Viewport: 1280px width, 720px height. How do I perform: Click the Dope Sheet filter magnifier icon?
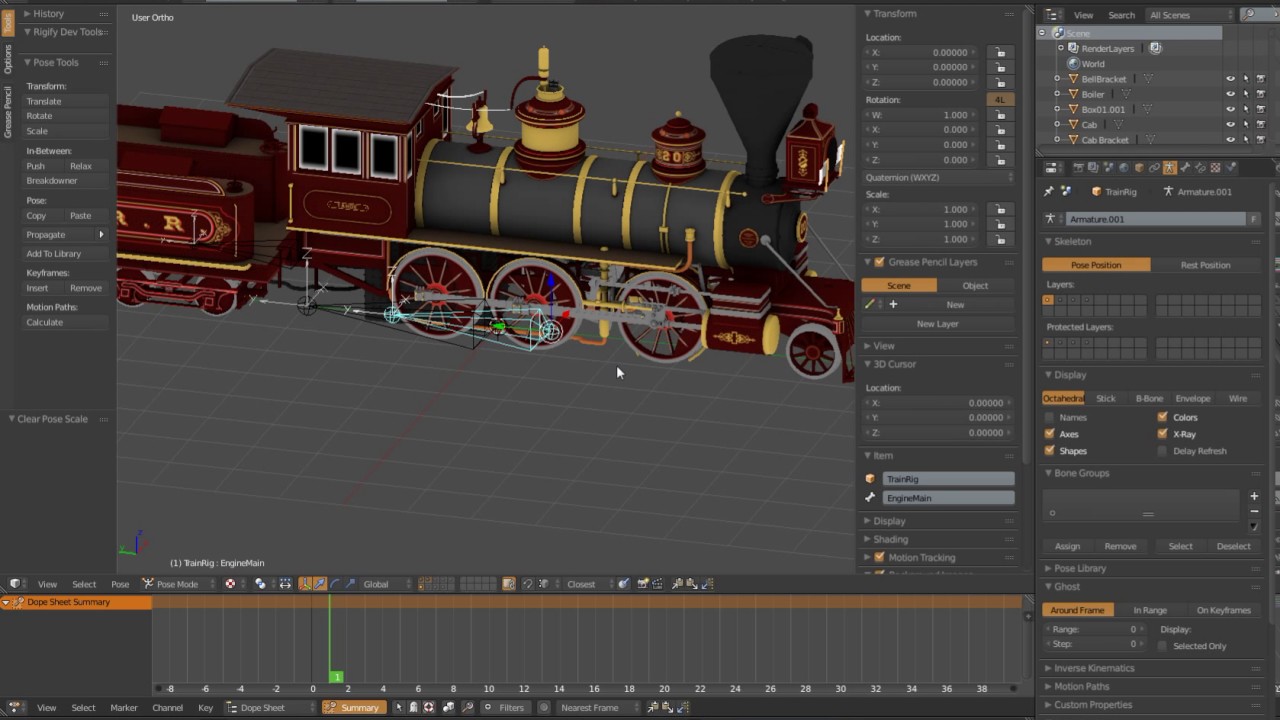click(467, 707)
